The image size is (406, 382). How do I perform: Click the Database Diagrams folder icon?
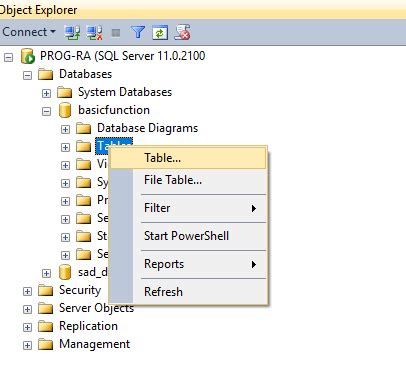84,128
